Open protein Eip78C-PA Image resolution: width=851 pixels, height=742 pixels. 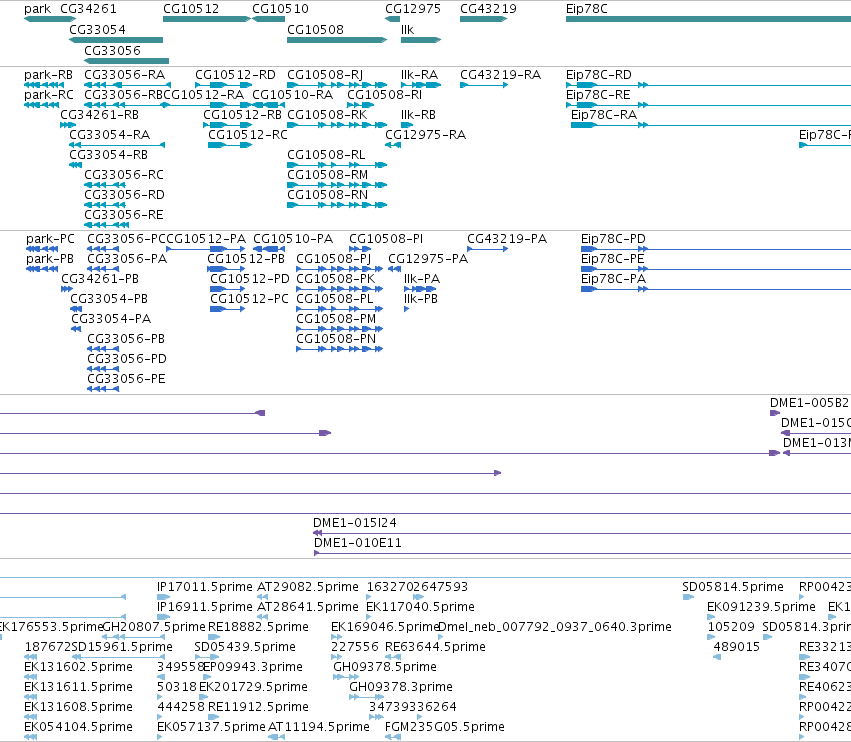point(613,279)
